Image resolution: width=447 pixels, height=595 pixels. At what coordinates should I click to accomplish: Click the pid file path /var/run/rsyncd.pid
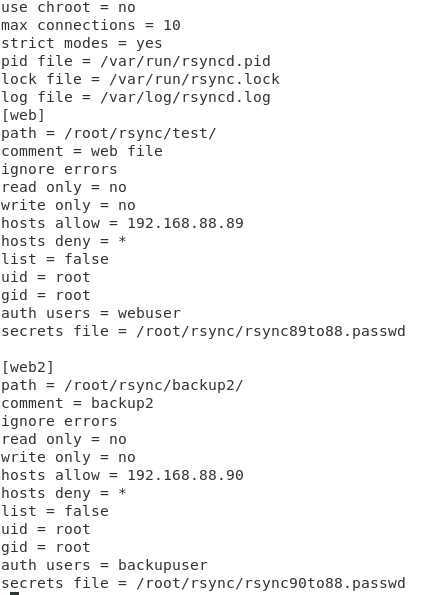click(x=186, y=61)
